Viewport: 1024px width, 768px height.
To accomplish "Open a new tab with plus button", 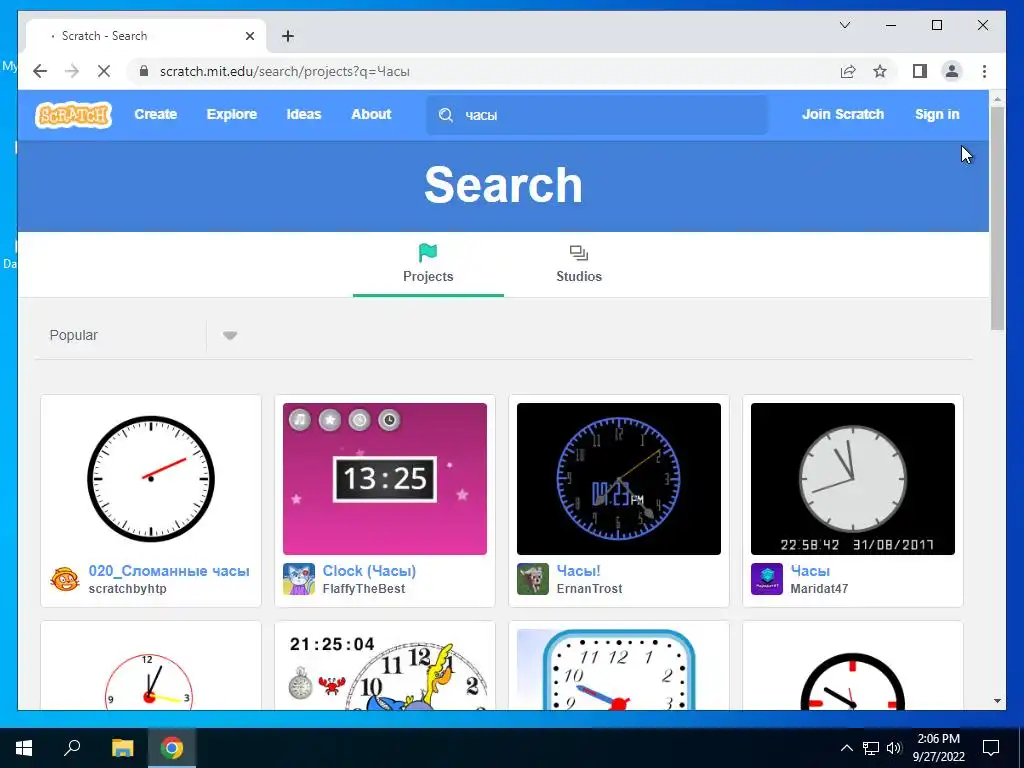I will coord(288,36).
